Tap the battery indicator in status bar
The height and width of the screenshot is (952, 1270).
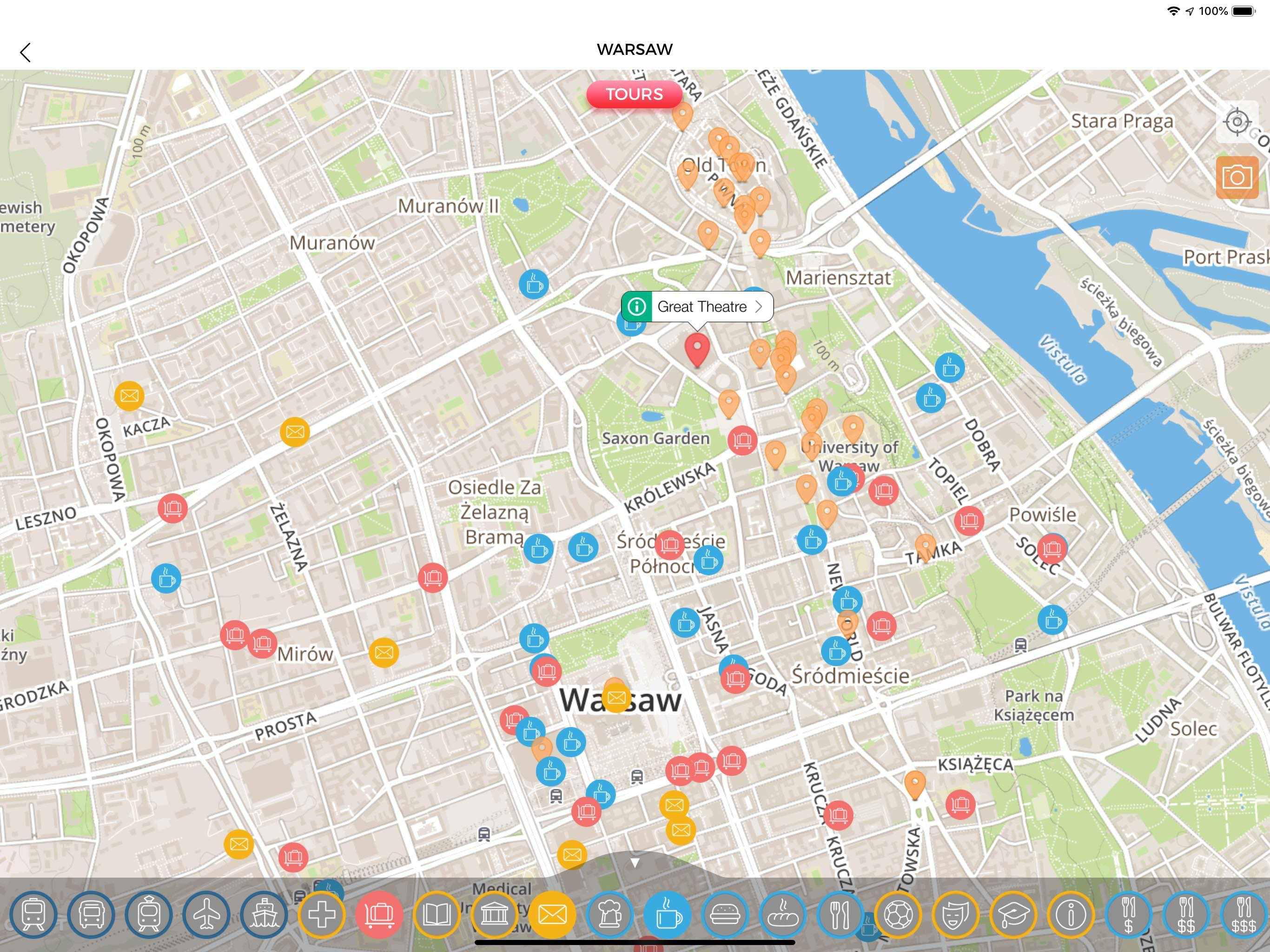(x=1244, y=11)
